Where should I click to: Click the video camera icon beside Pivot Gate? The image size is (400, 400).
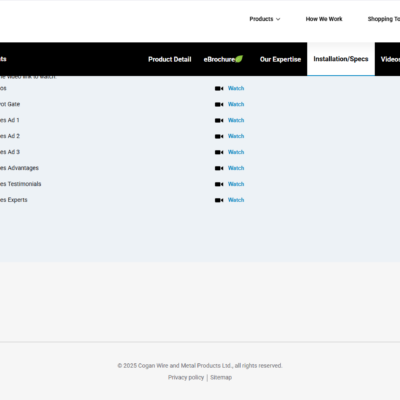pyautogui.click(x=219, y=104)
